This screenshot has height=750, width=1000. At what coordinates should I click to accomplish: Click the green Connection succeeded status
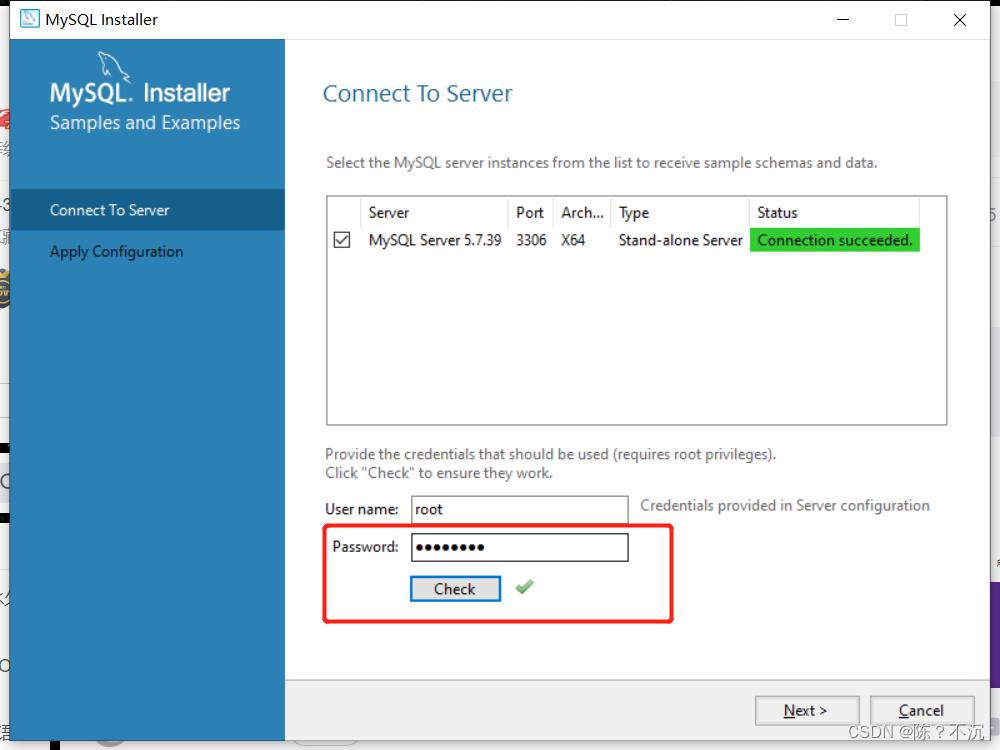point(834,240)
